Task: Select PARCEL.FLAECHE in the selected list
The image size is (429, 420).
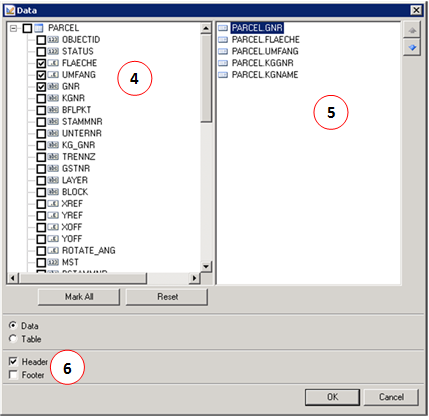Action: pyautogui.click(x=266, y=40)
